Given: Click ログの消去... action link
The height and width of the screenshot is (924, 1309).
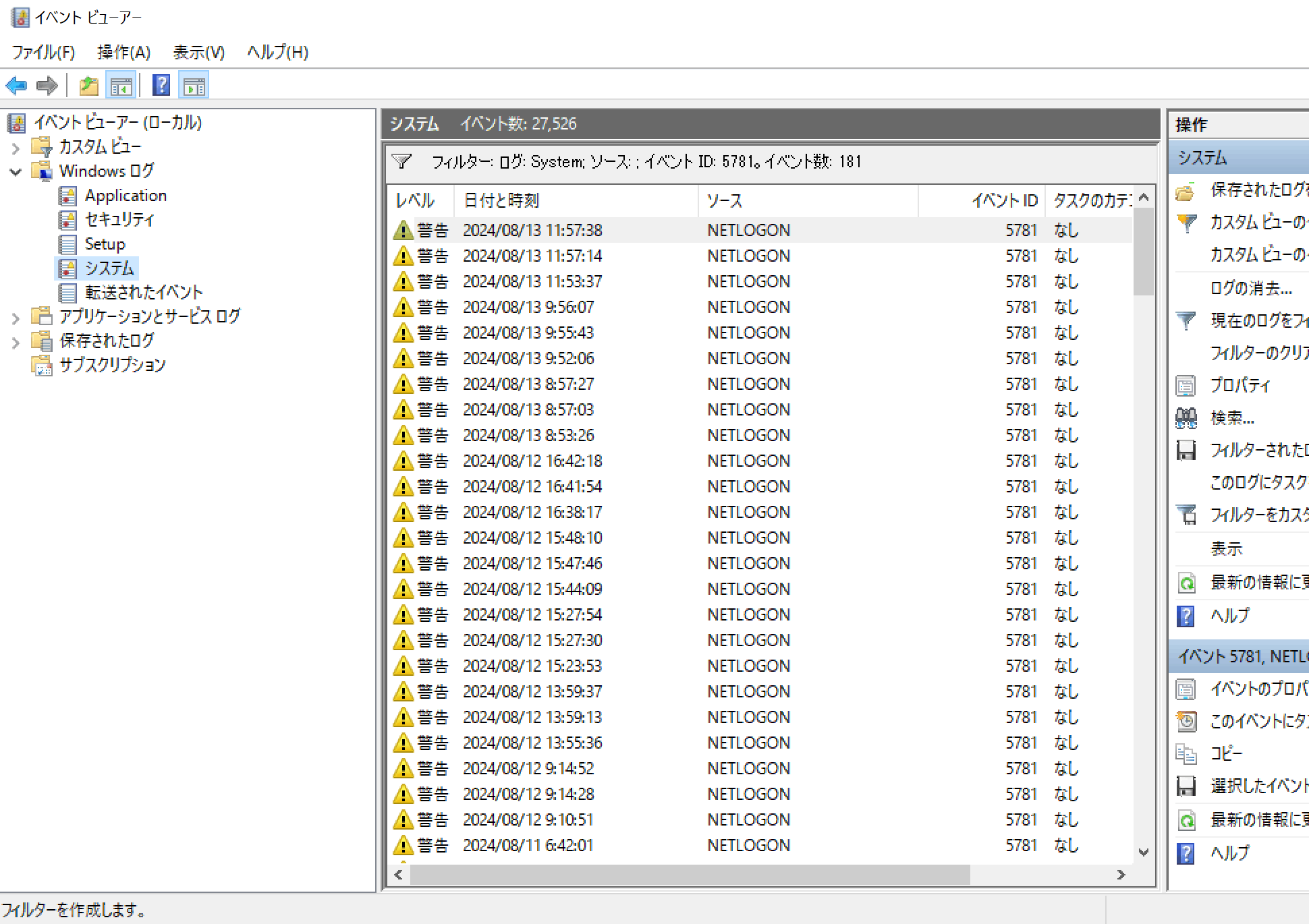Looking at the screenshot, I should pos(1251,289).
